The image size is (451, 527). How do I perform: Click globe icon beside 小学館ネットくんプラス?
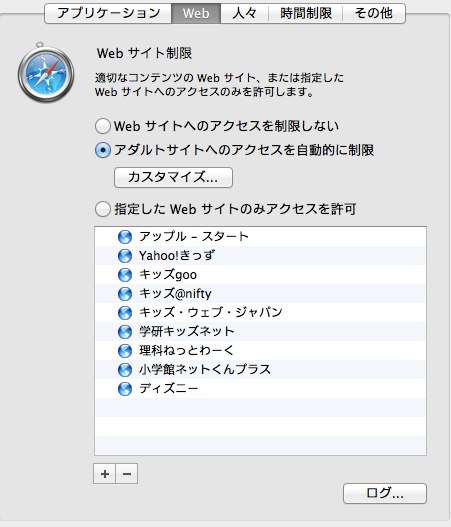coord(125,370)
